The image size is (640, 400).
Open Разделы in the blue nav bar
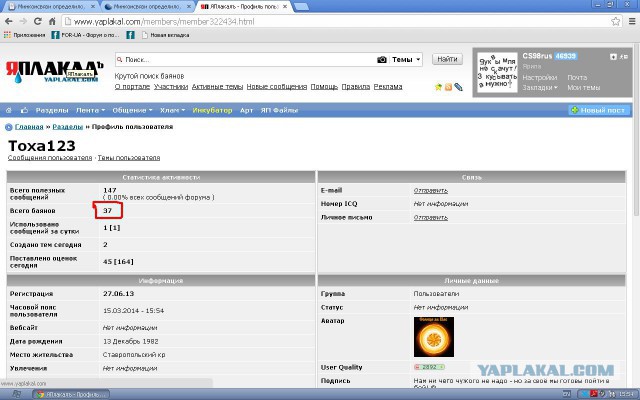[x=52, y=110]
